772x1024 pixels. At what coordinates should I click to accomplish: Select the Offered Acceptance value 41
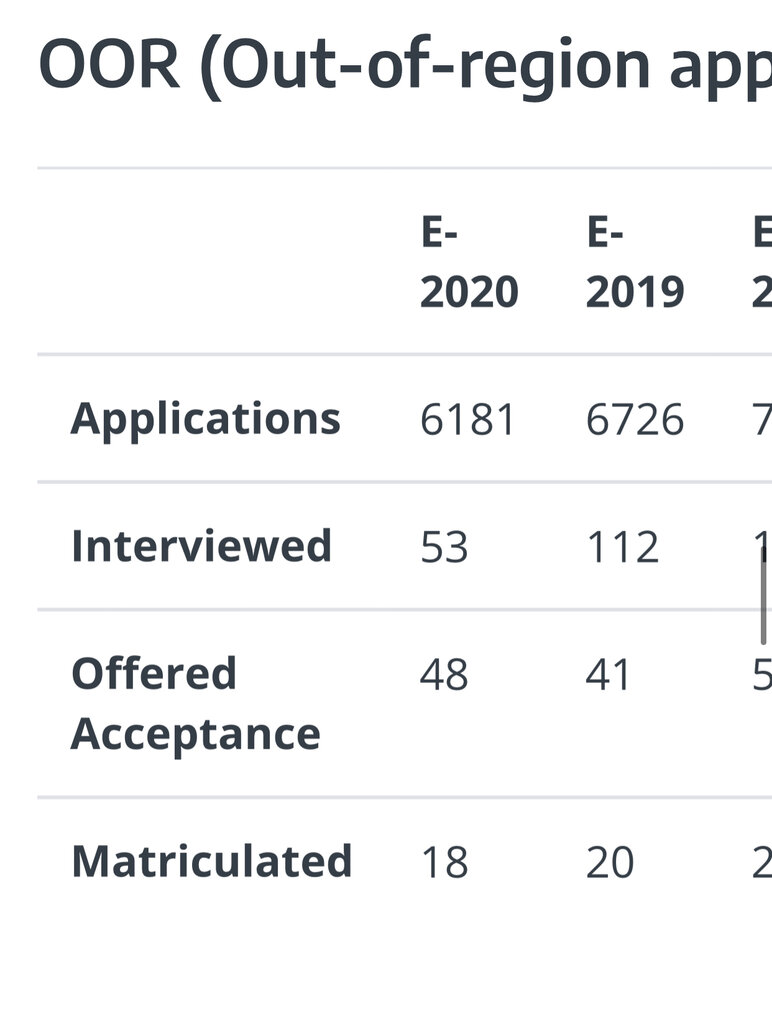tap(609, 676)
